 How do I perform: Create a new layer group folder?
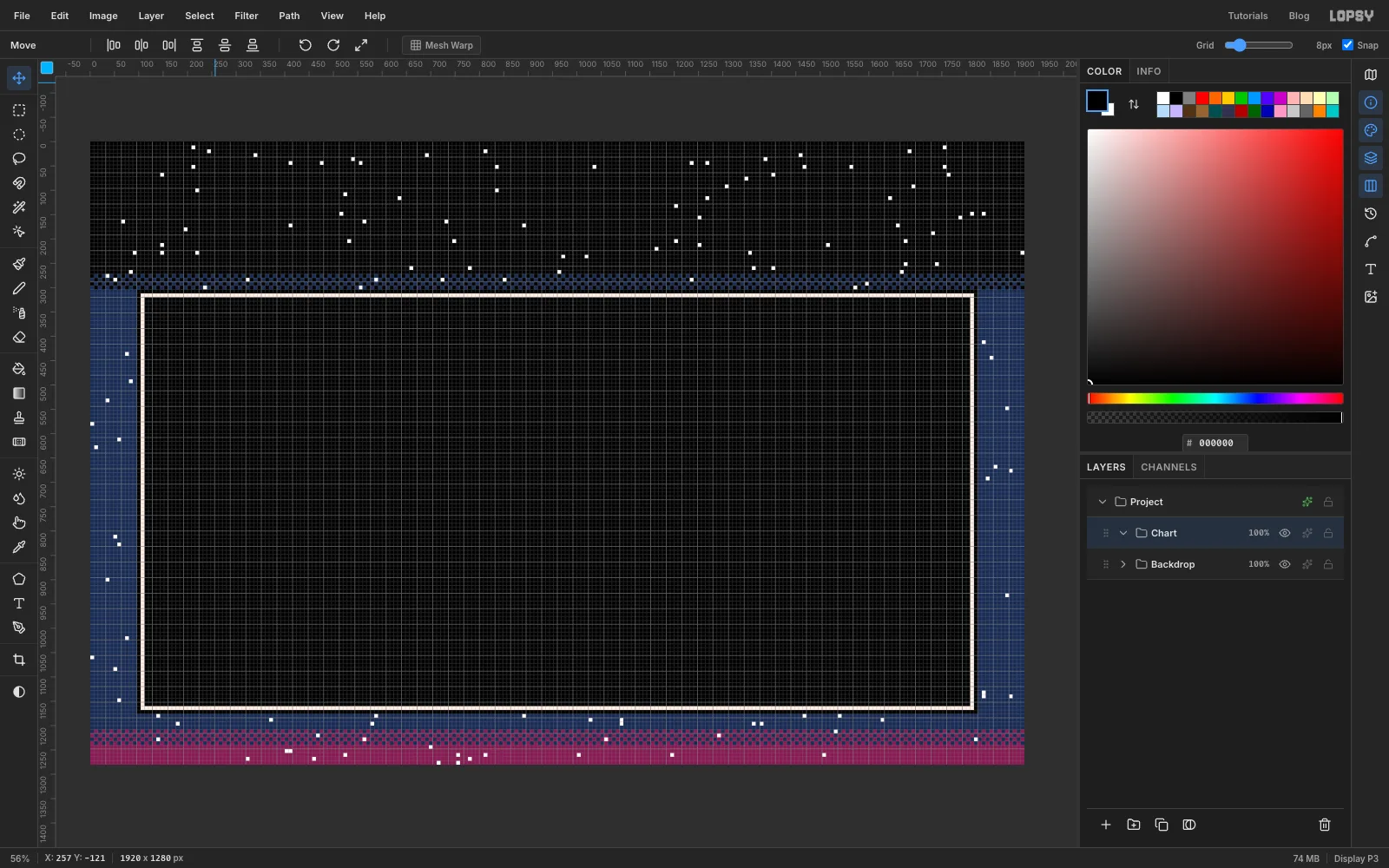(1134, 825)
